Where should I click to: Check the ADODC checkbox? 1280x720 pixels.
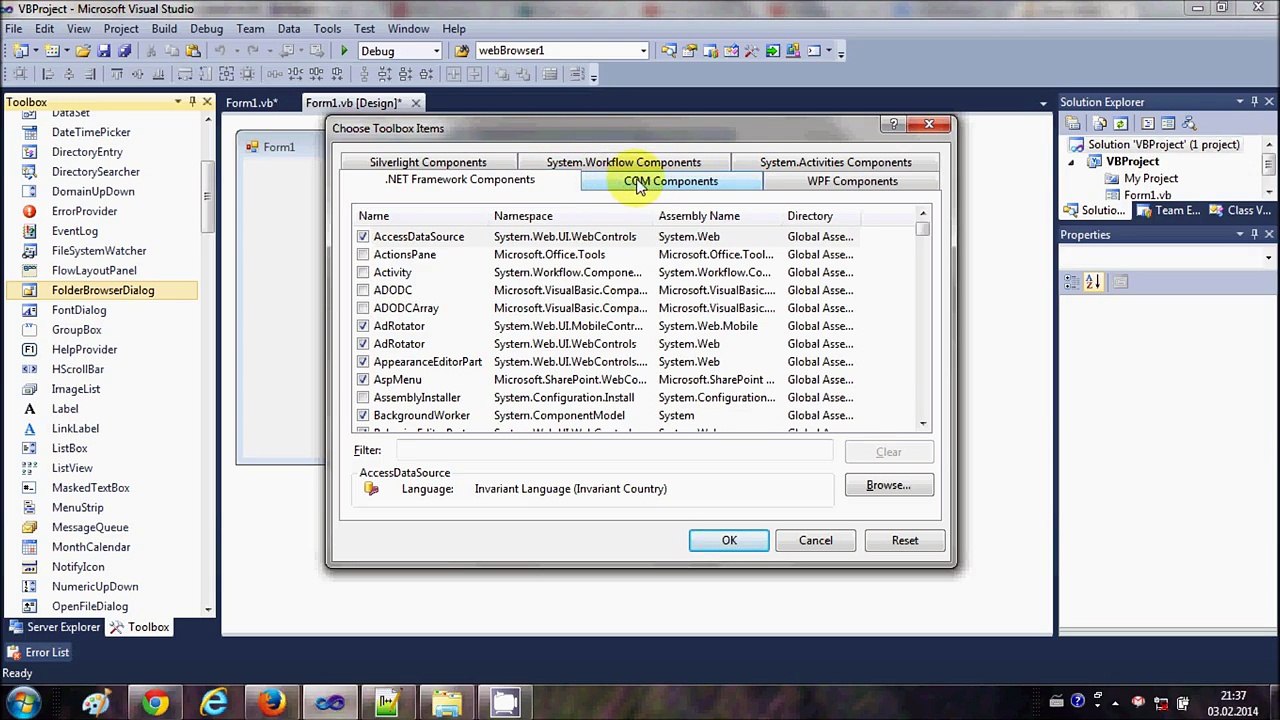[x=363, y=291]
